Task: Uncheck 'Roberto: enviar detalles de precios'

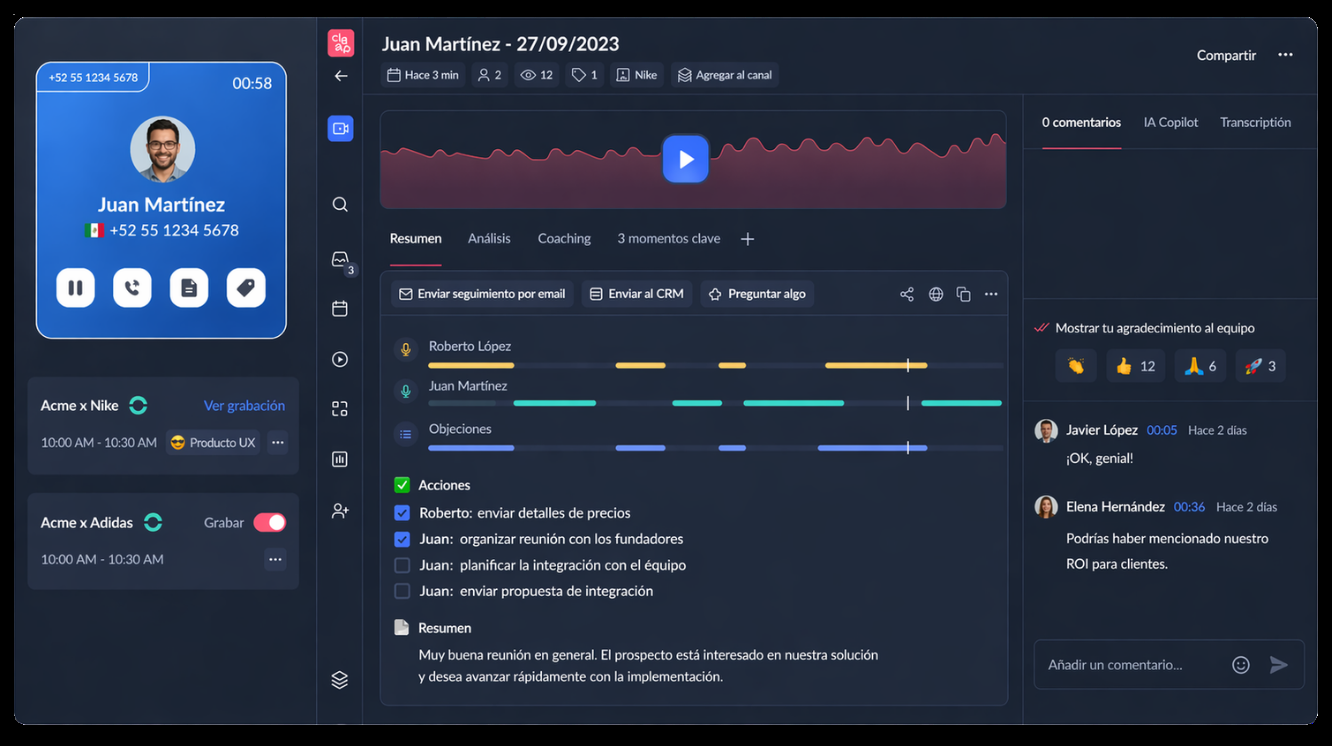Action: tap(402, 513)
